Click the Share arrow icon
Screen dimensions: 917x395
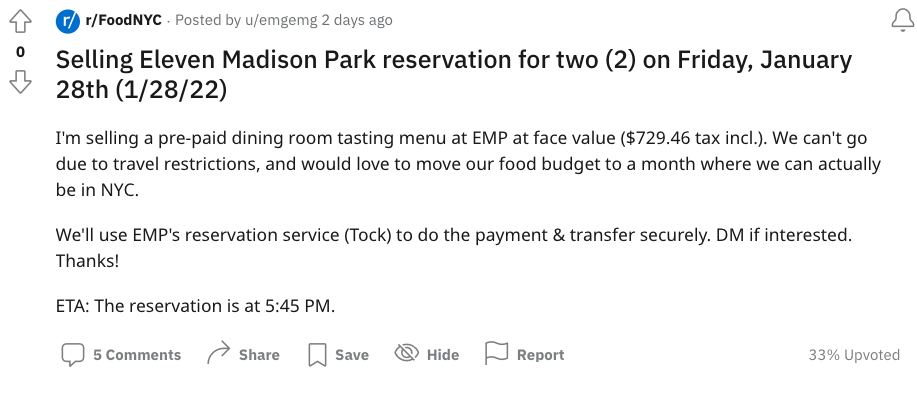point(219,353)
